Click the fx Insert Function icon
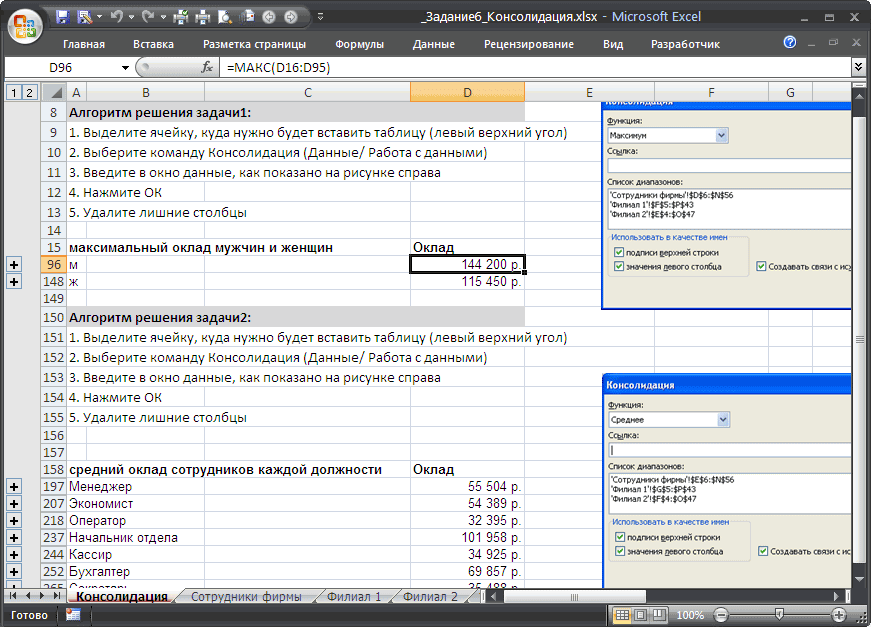Image resolution: width=871 pixels, height=627 pixels. tap(207, 67)
